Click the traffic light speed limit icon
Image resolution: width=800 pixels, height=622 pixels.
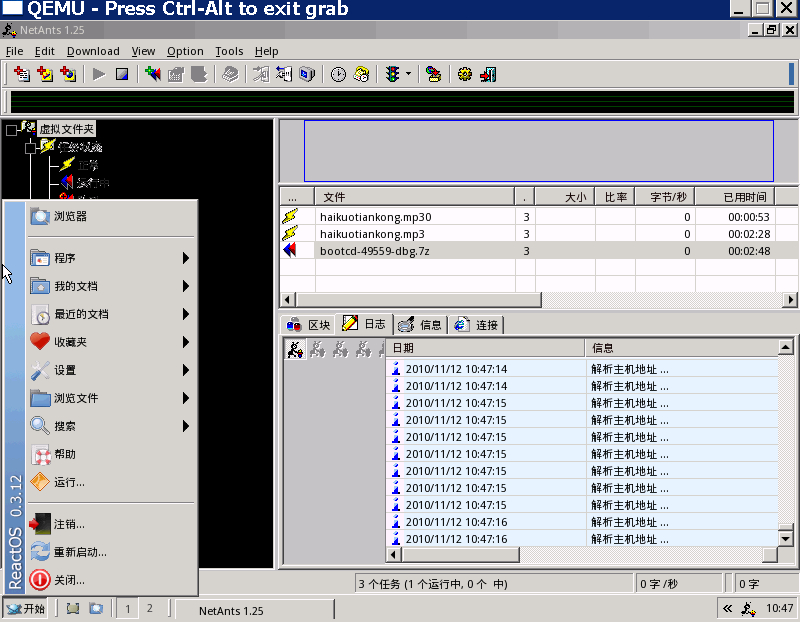tap(392, 74)
